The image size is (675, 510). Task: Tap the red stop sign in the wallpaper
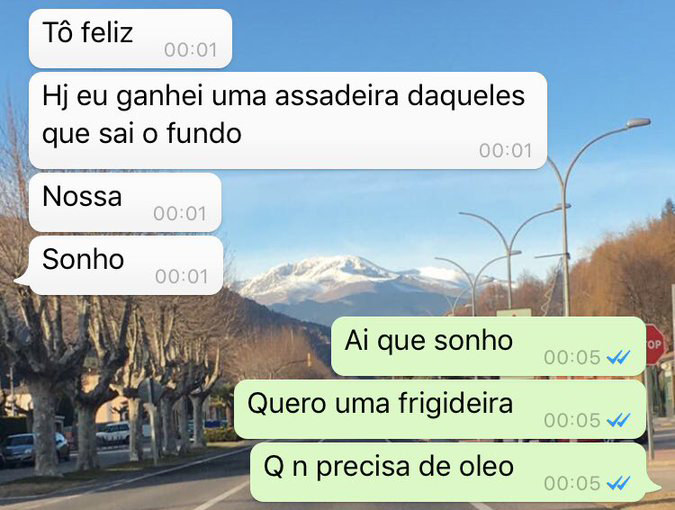click(655, 345)
